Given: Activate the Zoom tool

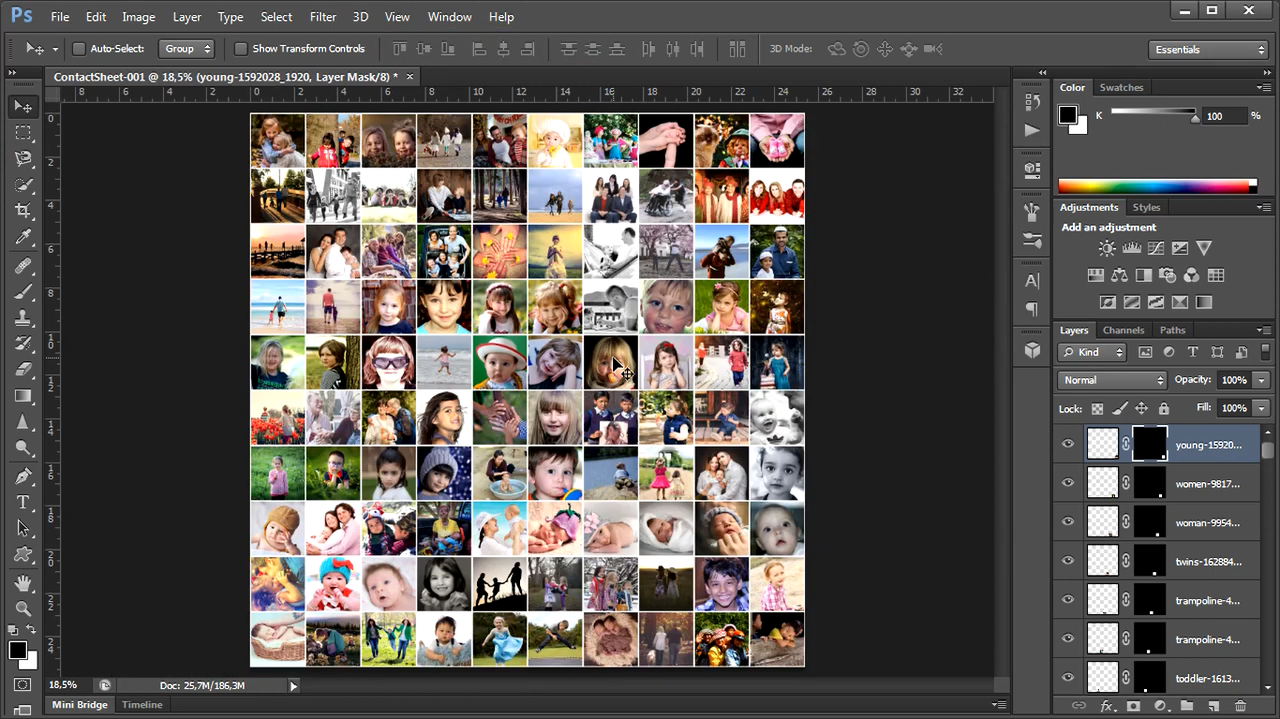Looking at the screenshot, I should coord(22,608).
